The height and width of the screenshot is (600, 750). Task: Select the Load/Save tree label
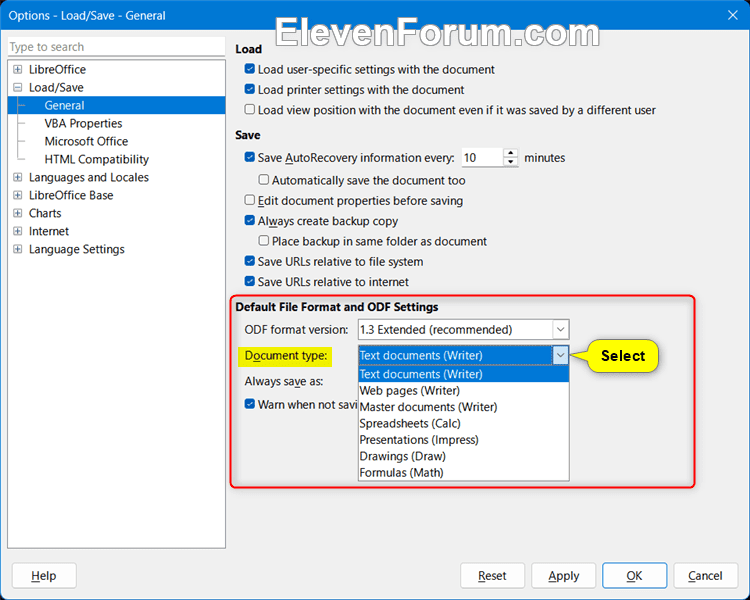[56, 88]
